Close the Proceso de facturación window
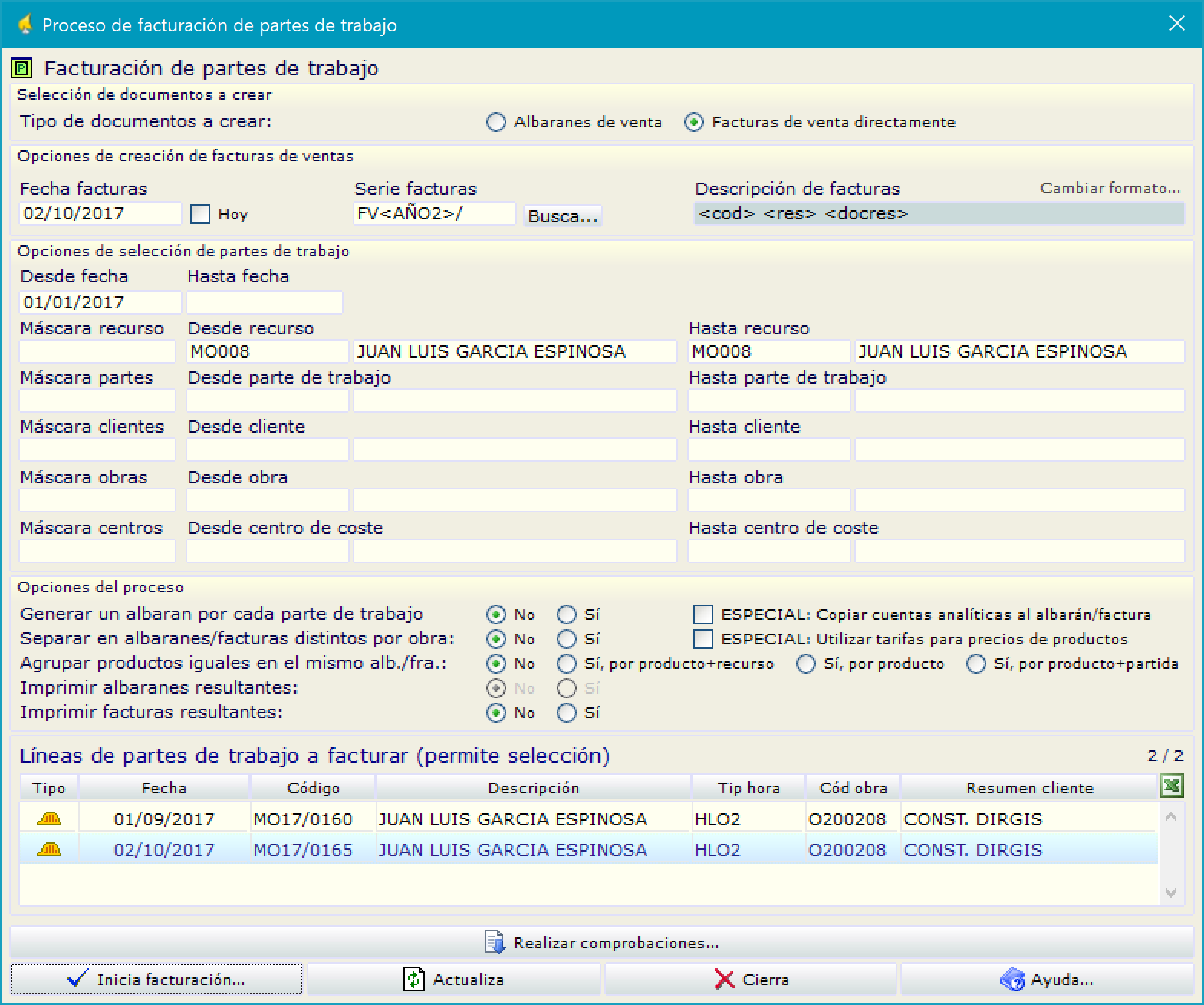Viewport: 1204px width, 1005px height. pos(1176,24)
